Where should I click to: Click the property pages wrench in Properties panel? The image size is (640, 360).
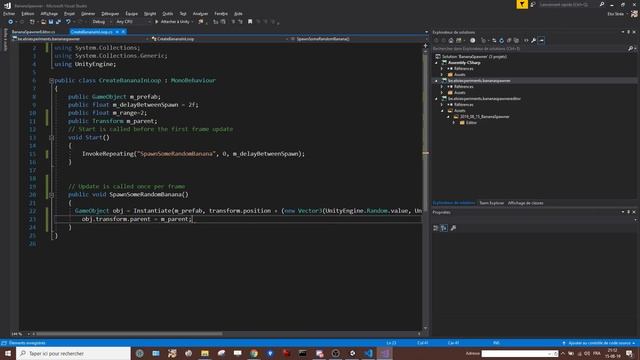(x=453, y=228)
